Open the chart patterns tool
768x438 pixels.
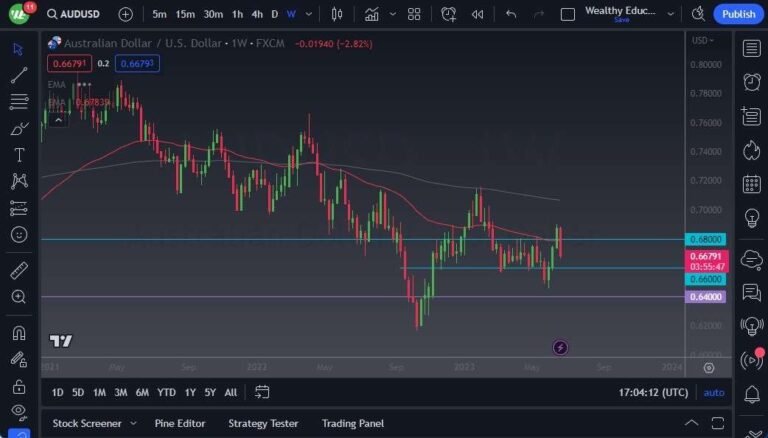(x=19, y=181)
